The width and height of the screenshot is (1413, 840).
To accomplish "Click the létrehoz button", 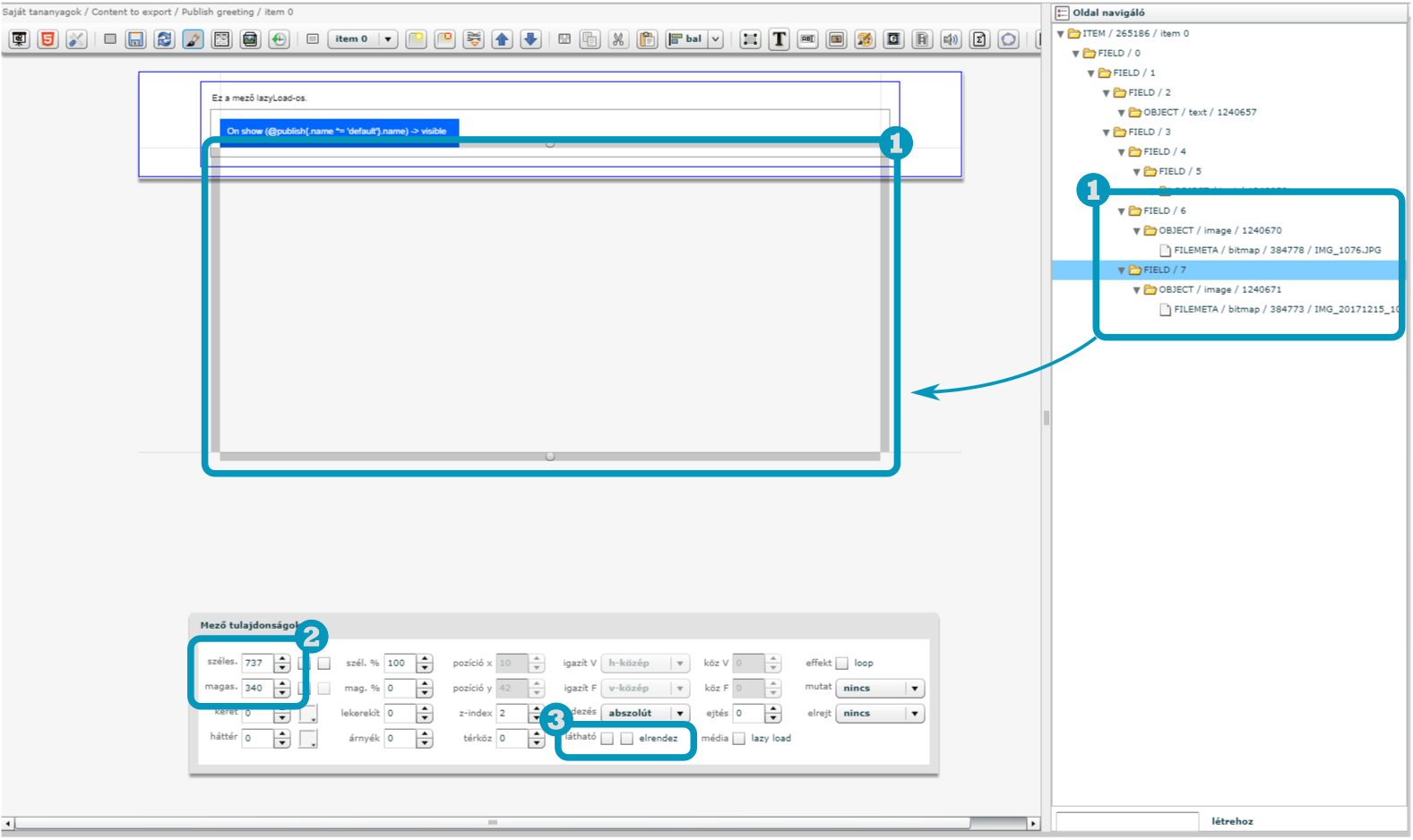I will coord(1232,821).
